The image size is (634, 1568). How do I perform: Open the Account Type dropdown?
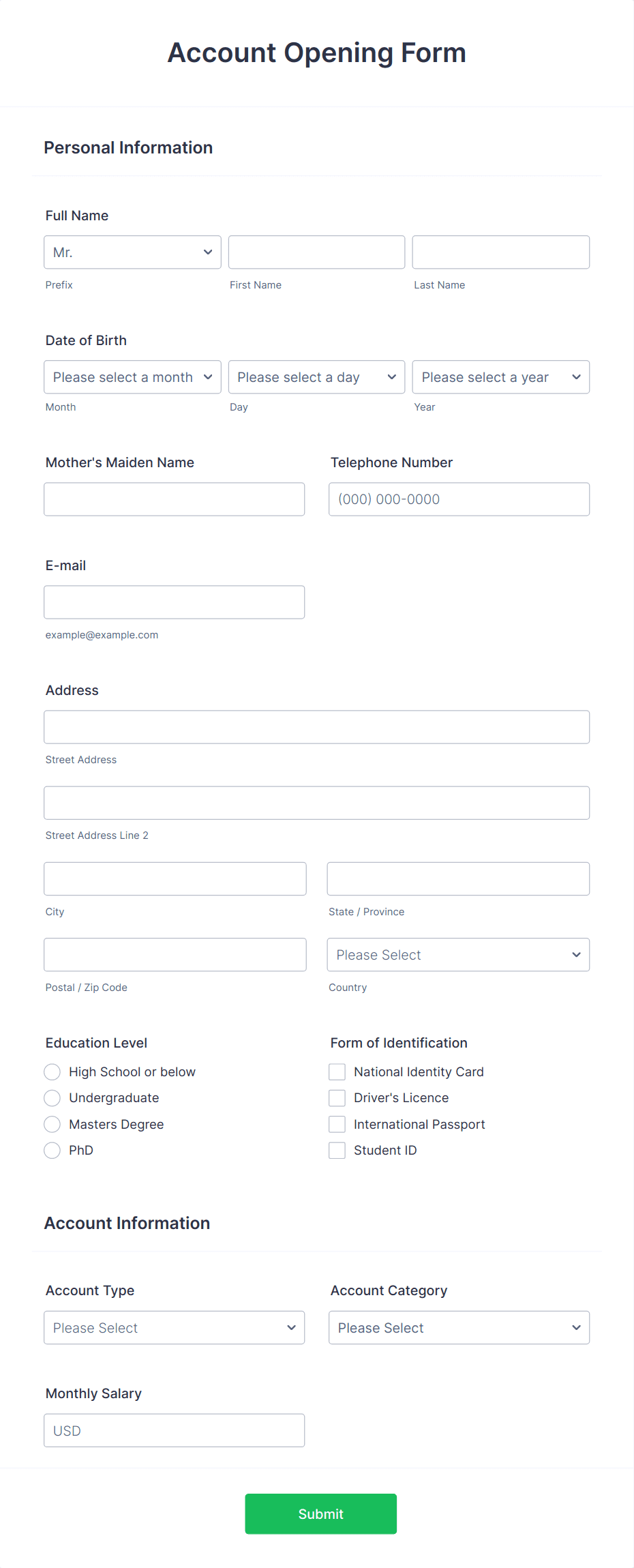[x=174, y=1327]
